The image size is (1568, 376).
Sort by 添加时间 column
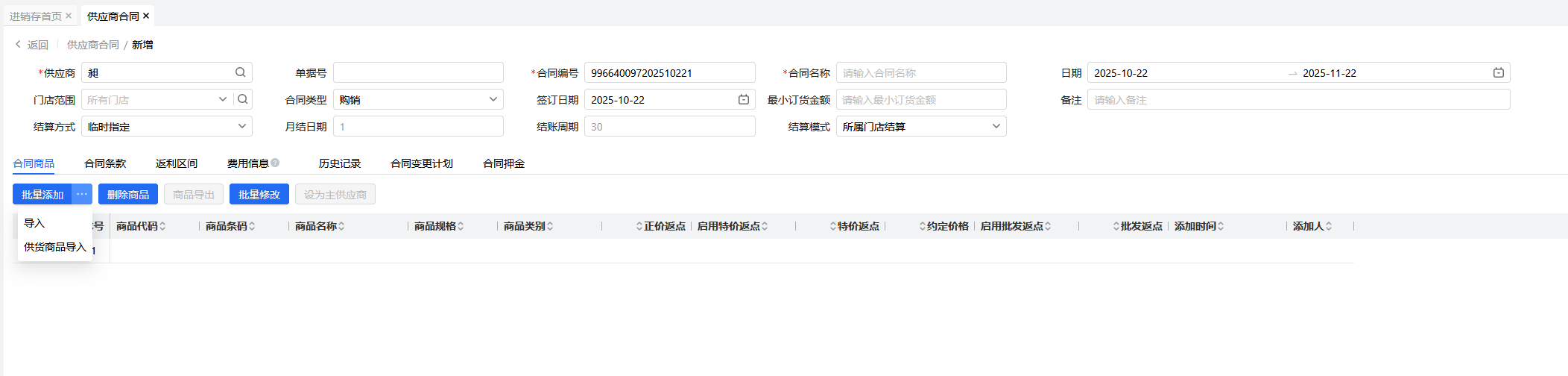1221,226
